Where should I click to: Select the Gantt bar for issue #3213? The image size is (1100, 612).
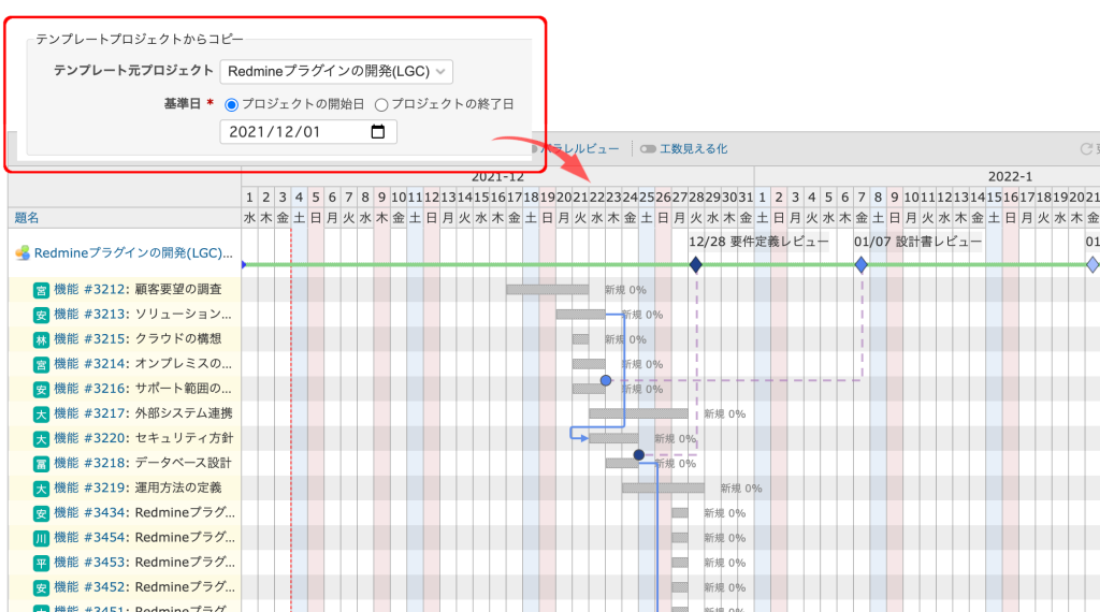click(x=581, y=314)
